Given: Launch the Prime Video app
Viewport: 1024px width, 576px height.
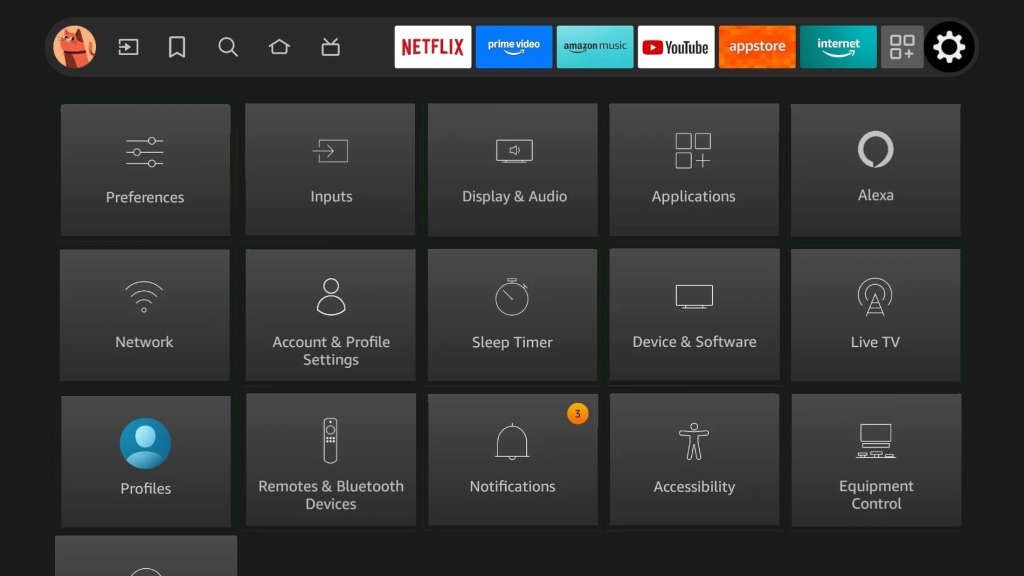Looking at the screenshot, I should pyautogui.click(x=514, y=47).
